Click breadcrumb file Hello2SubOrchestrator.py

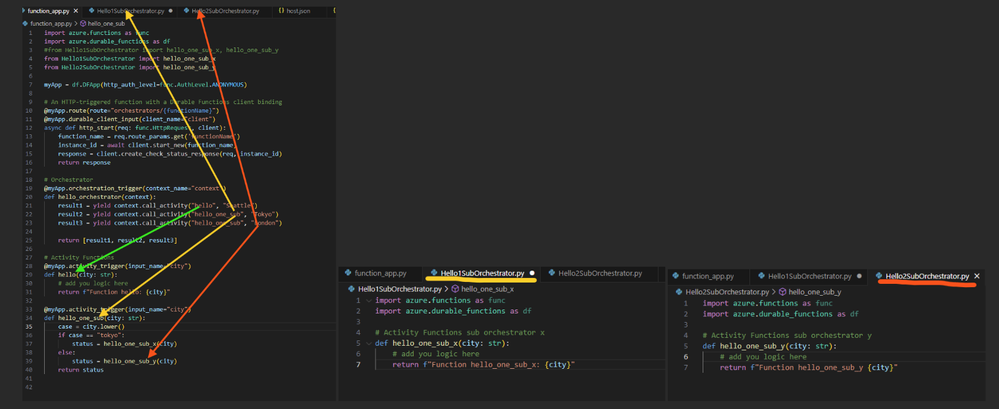pos(729,292)
